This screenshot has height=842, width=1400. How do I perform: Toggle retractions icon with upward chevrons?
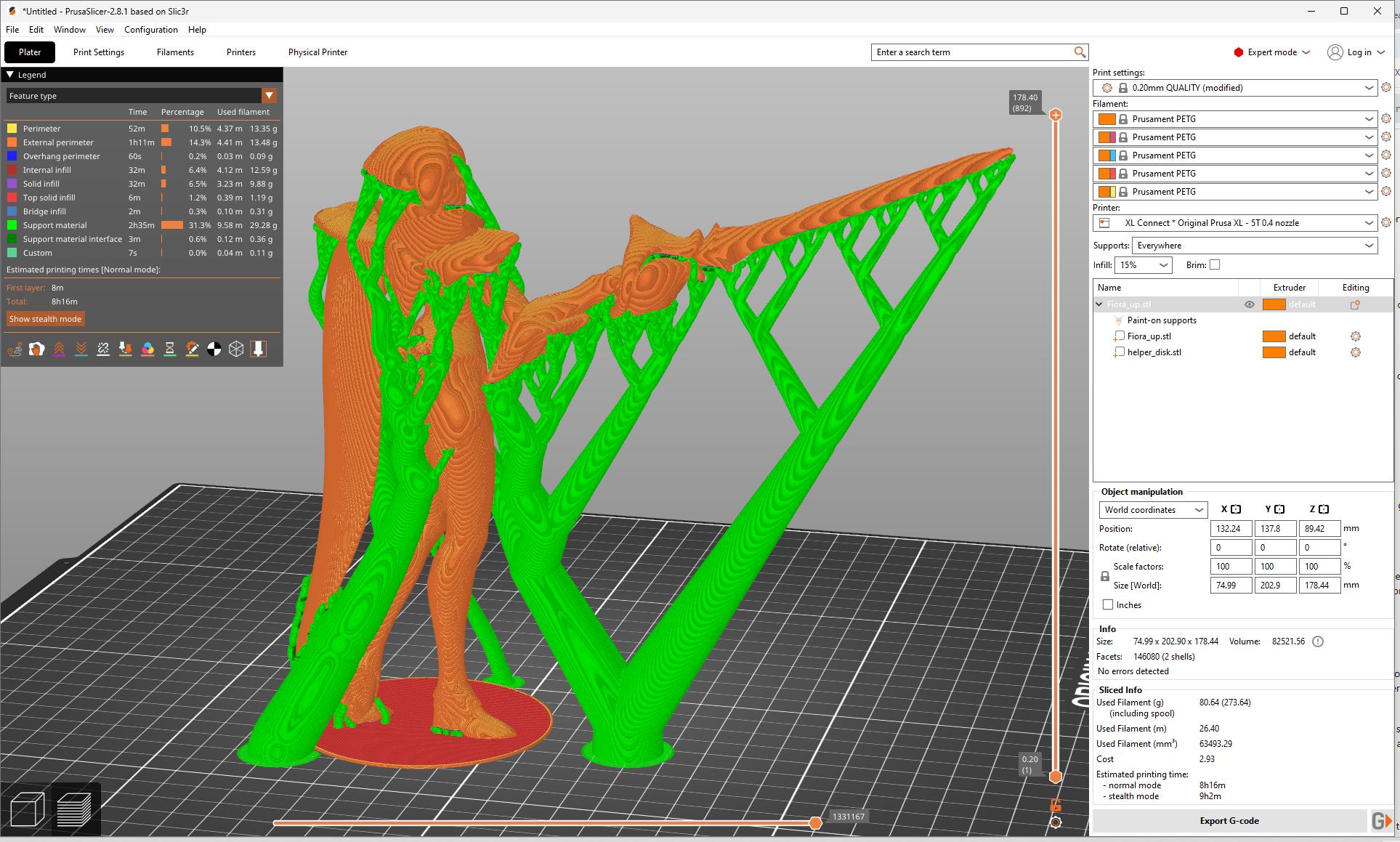60,349
